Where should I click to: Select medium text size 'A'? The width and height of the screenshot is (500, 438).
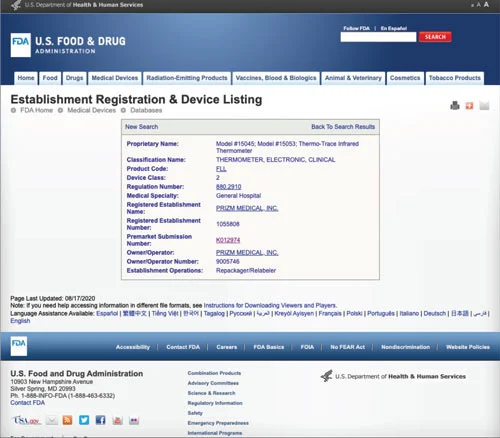[479, 5]
